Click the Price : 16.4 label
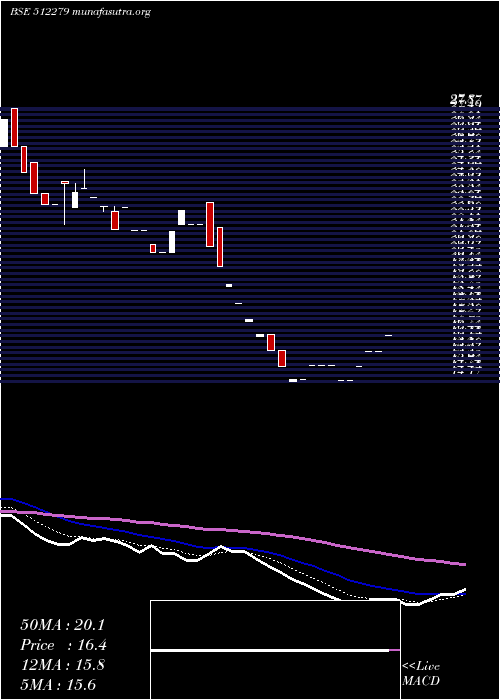 (63, 645)
